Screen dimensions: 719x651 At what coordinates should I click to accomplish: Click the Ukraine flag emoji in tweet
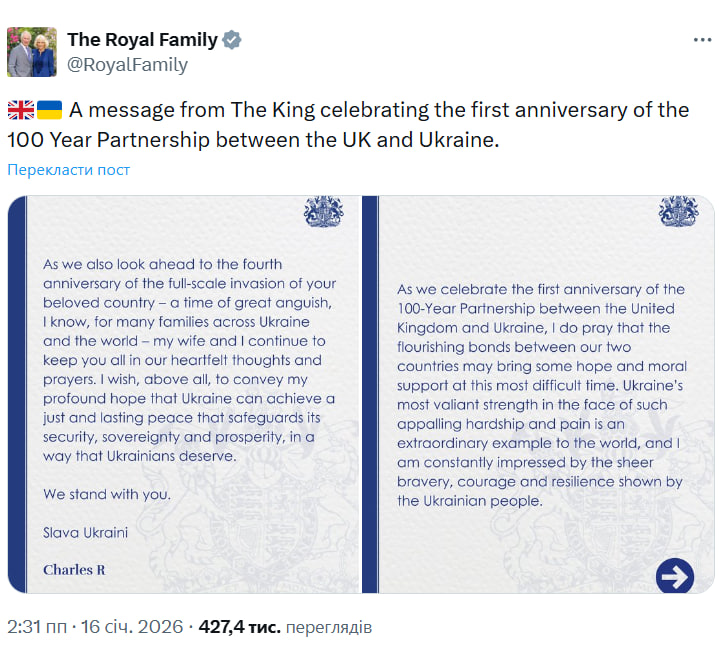coord(49,110)
